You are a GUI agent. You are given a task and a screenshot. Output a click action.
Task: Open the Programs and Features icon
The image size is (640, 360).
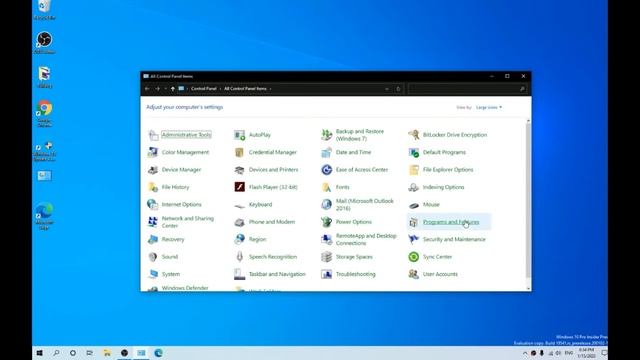tap(413, 222)
